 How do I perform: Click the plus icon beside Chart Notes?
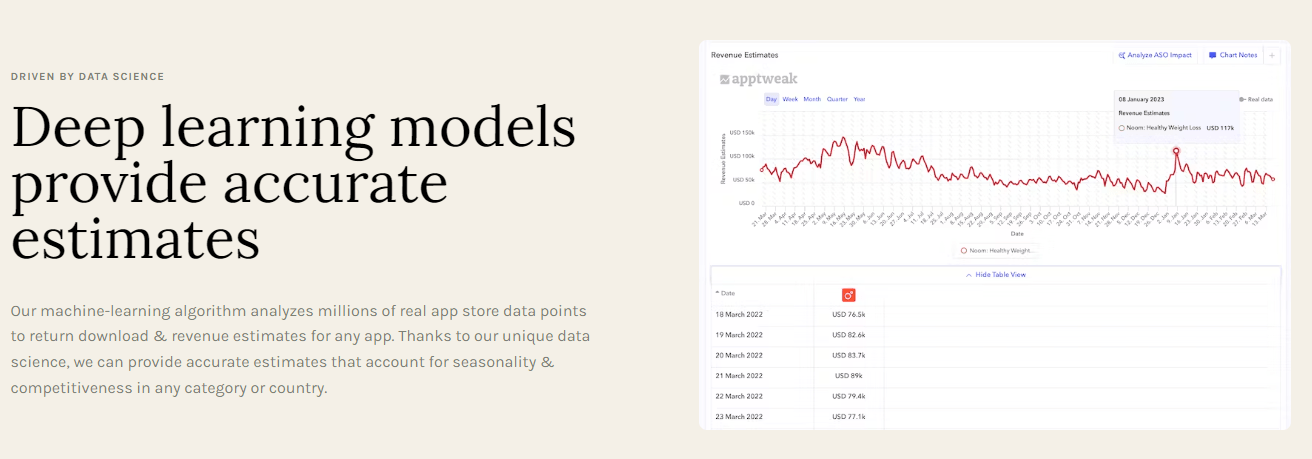[1272, 55]
